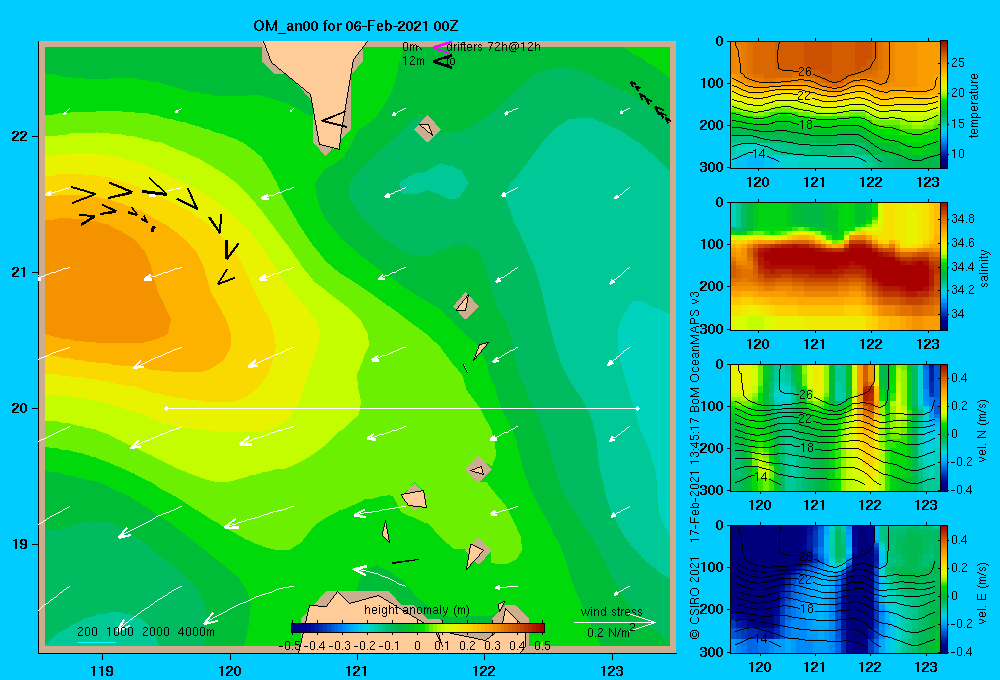Click the black 12m drifter arrow legend marker
The height and width of the screenshot is (680, 1000).
point(443,61)
